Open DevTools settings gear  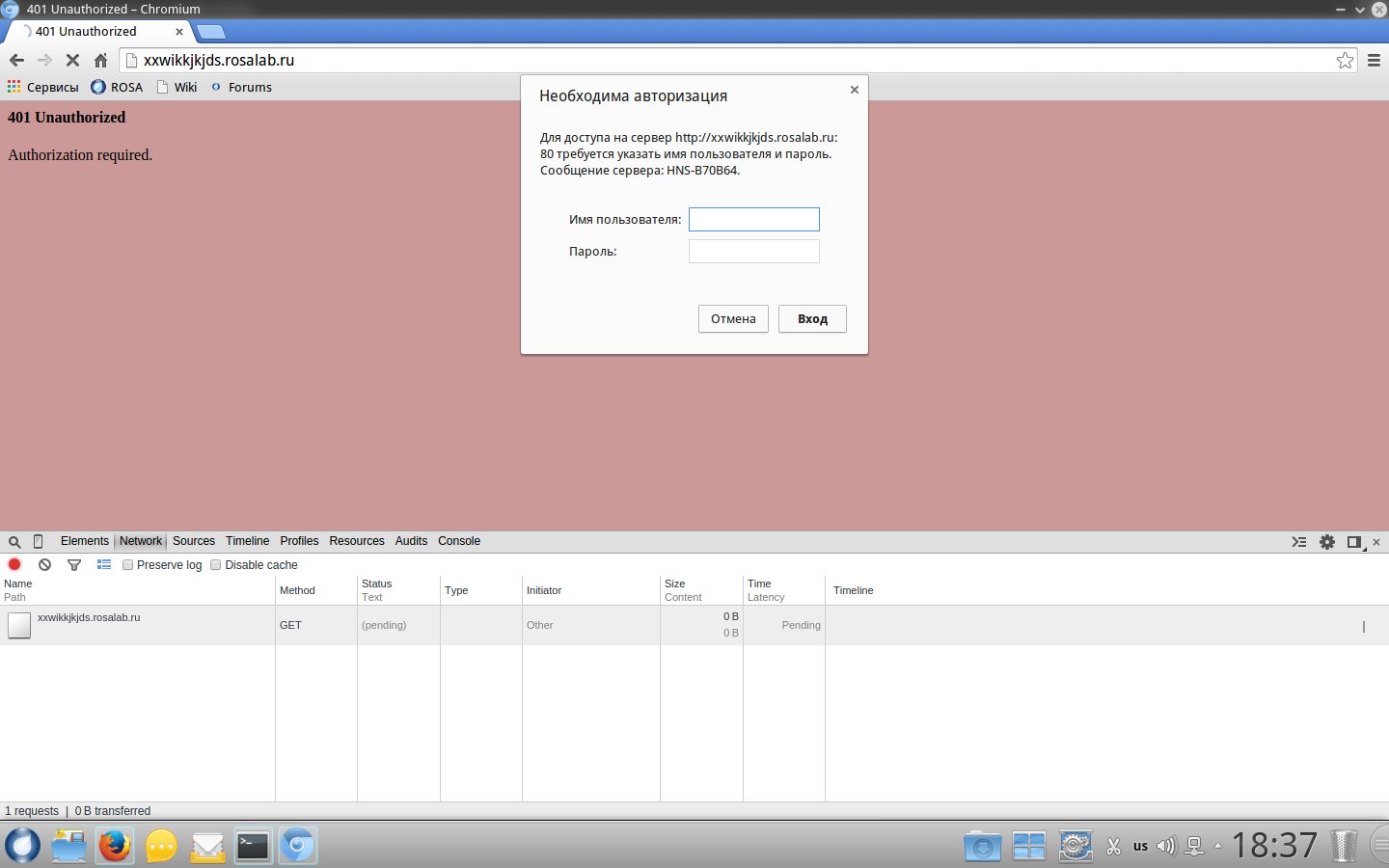pyautogui.click(x=1327, y=542)
